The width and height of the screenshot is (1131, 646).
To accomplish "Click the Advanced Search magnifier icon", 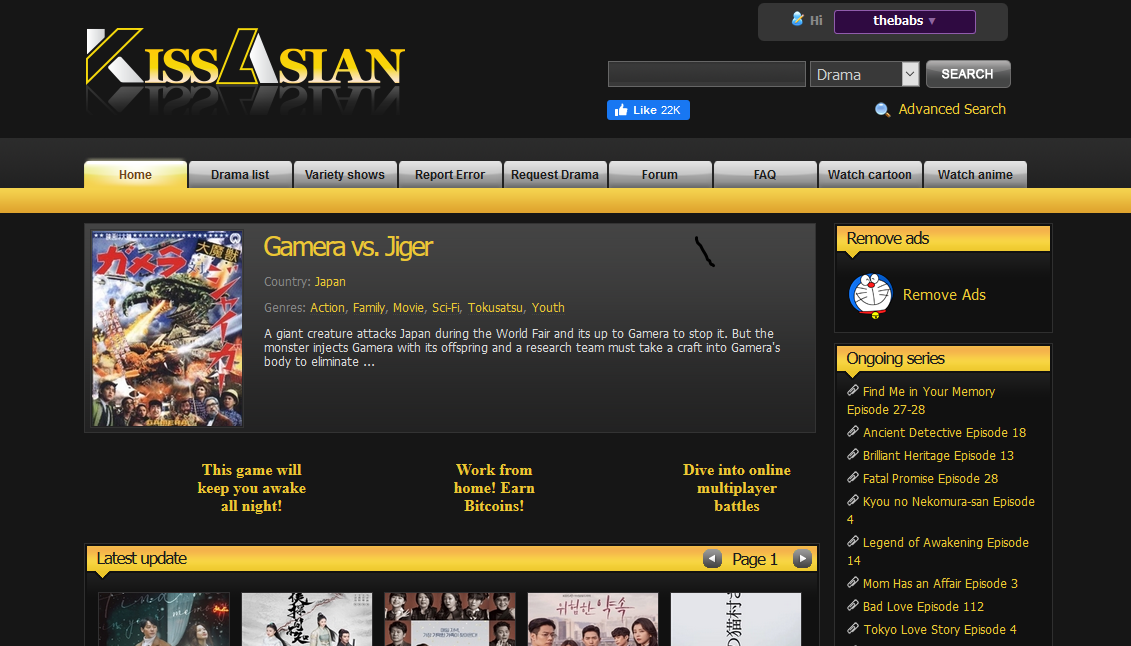I will pos(882,110).
